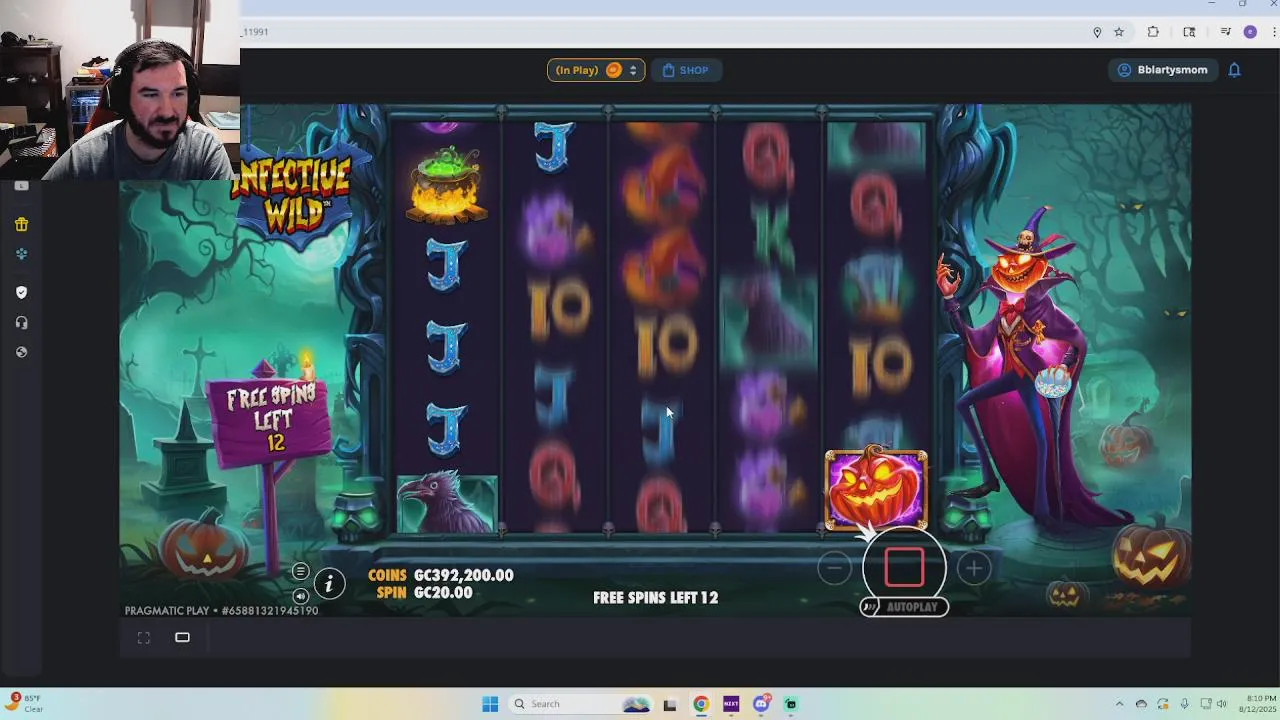
Task: Click the FREE SPINS LEFT 12 status text
Action: click(x=656, y=598)
